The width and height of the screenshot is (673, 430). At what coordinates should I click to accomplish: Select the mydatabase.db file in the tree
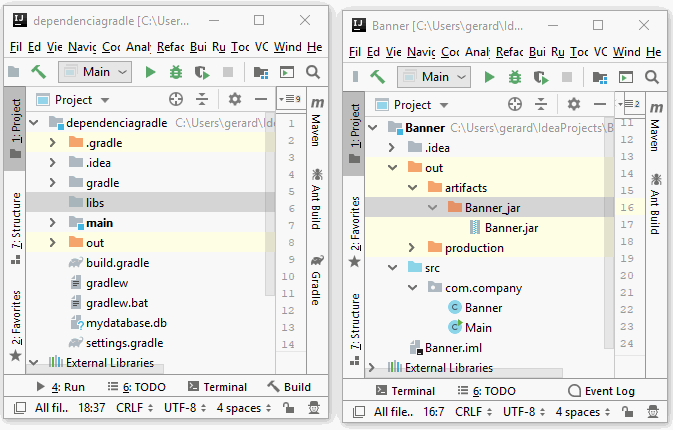click(125, 323)
